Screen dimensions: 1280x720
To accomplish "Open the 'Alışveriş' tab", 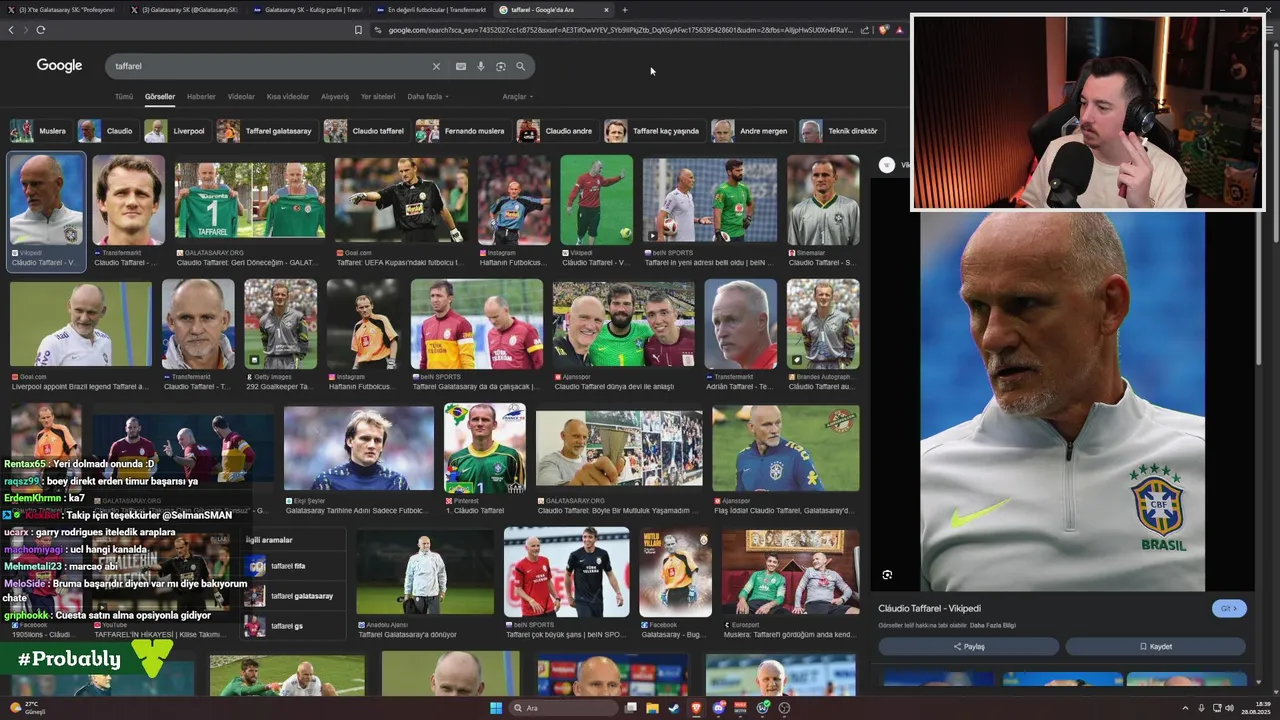I will point(335,97).
